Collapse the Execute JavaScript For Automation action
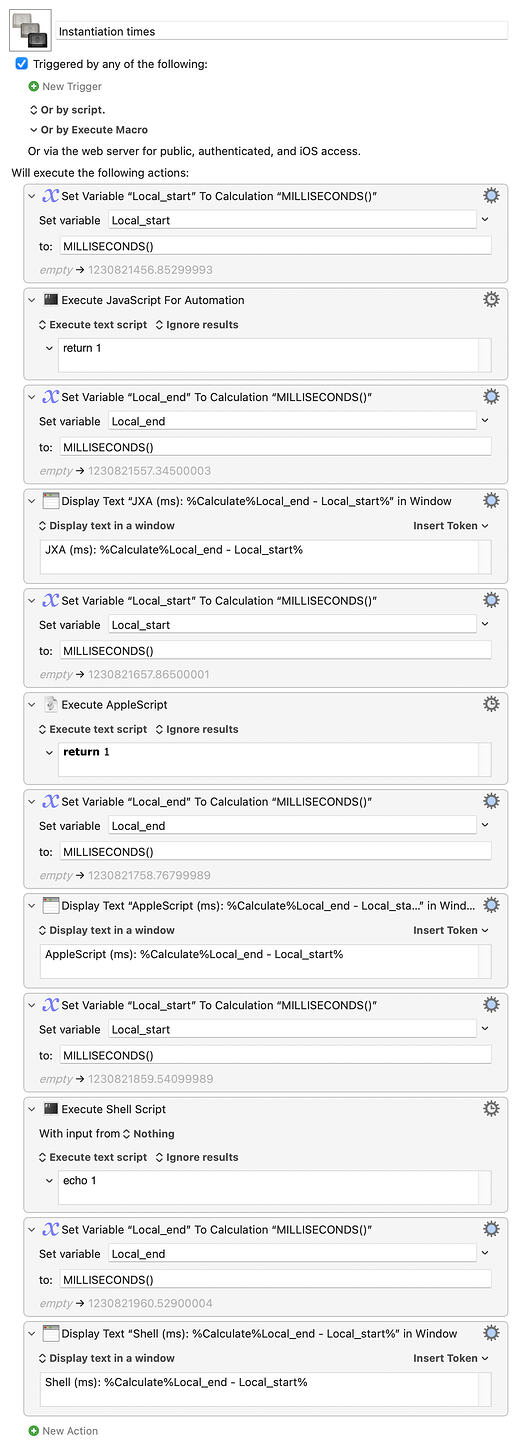The width and height of the screenshot is (516, 1445). [x=32, y=300]
